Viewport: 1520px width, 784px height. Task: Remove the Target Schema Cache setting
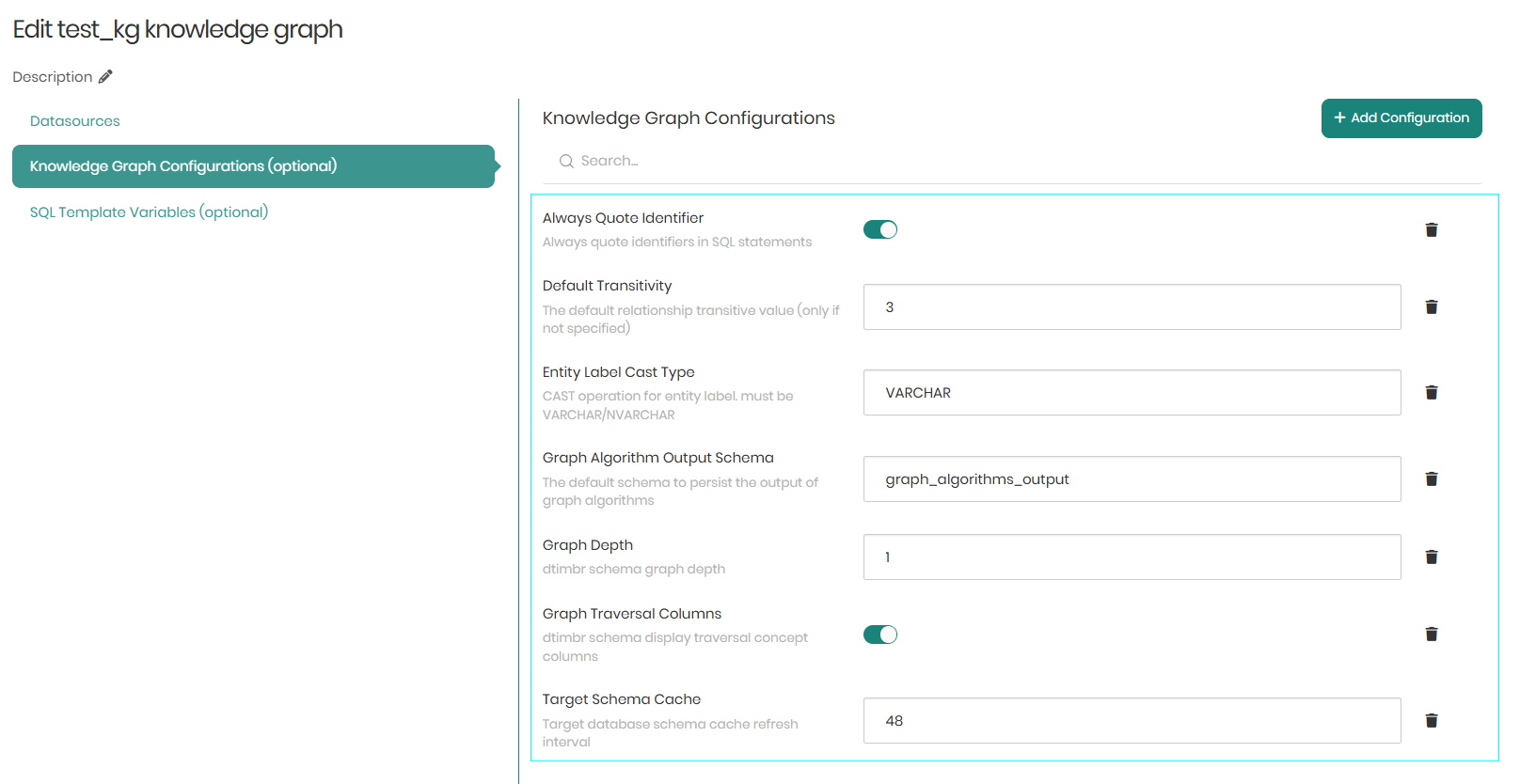pos(1431,721)
